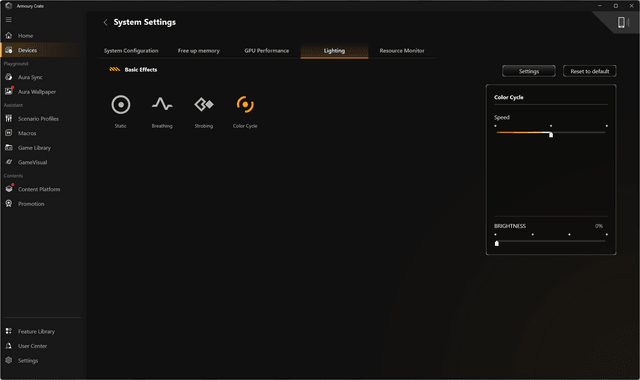Open the System Configuration tab

131,51
